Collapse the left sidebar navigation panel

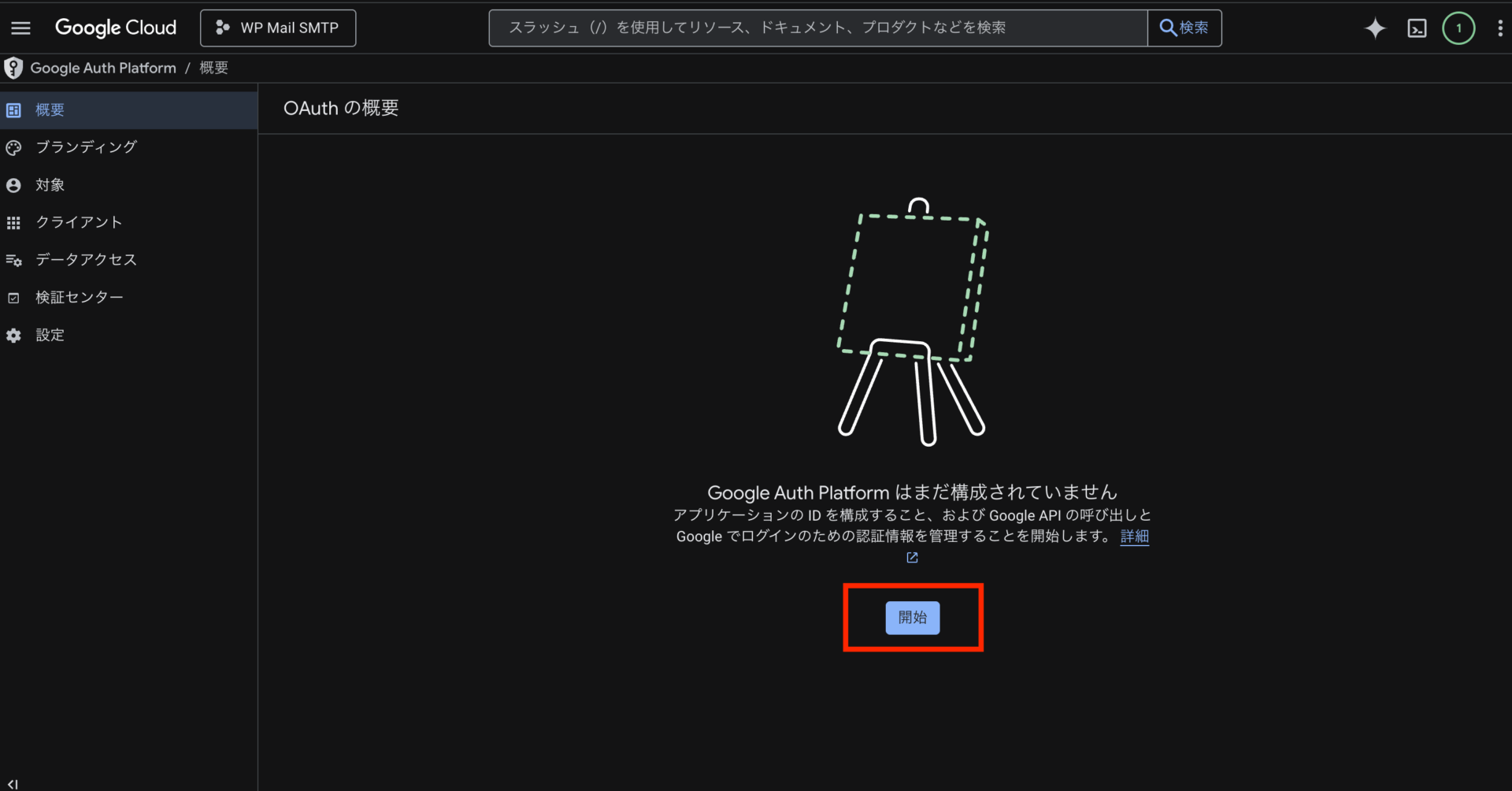pyautogui.click(x=13, y=784)
